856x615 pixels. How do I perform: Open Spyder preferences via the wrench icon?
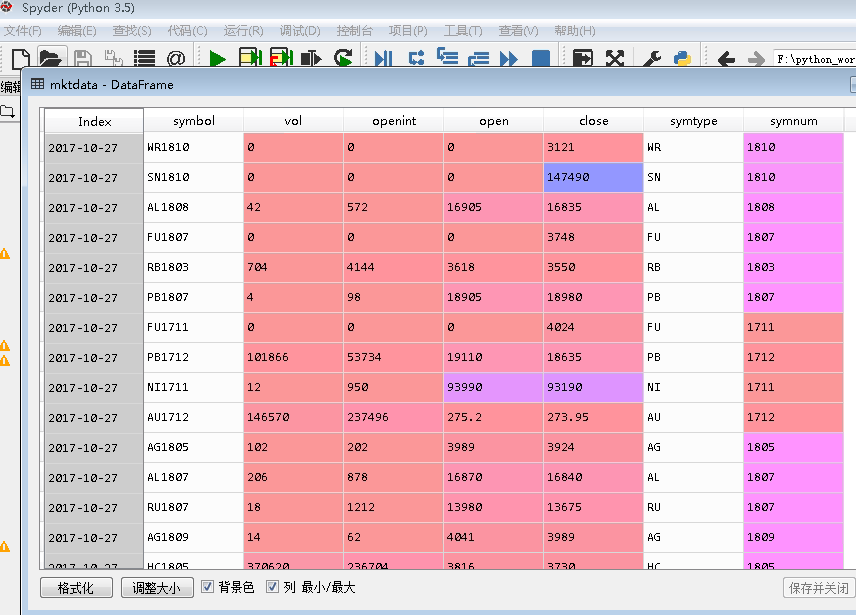click(654, 58)
